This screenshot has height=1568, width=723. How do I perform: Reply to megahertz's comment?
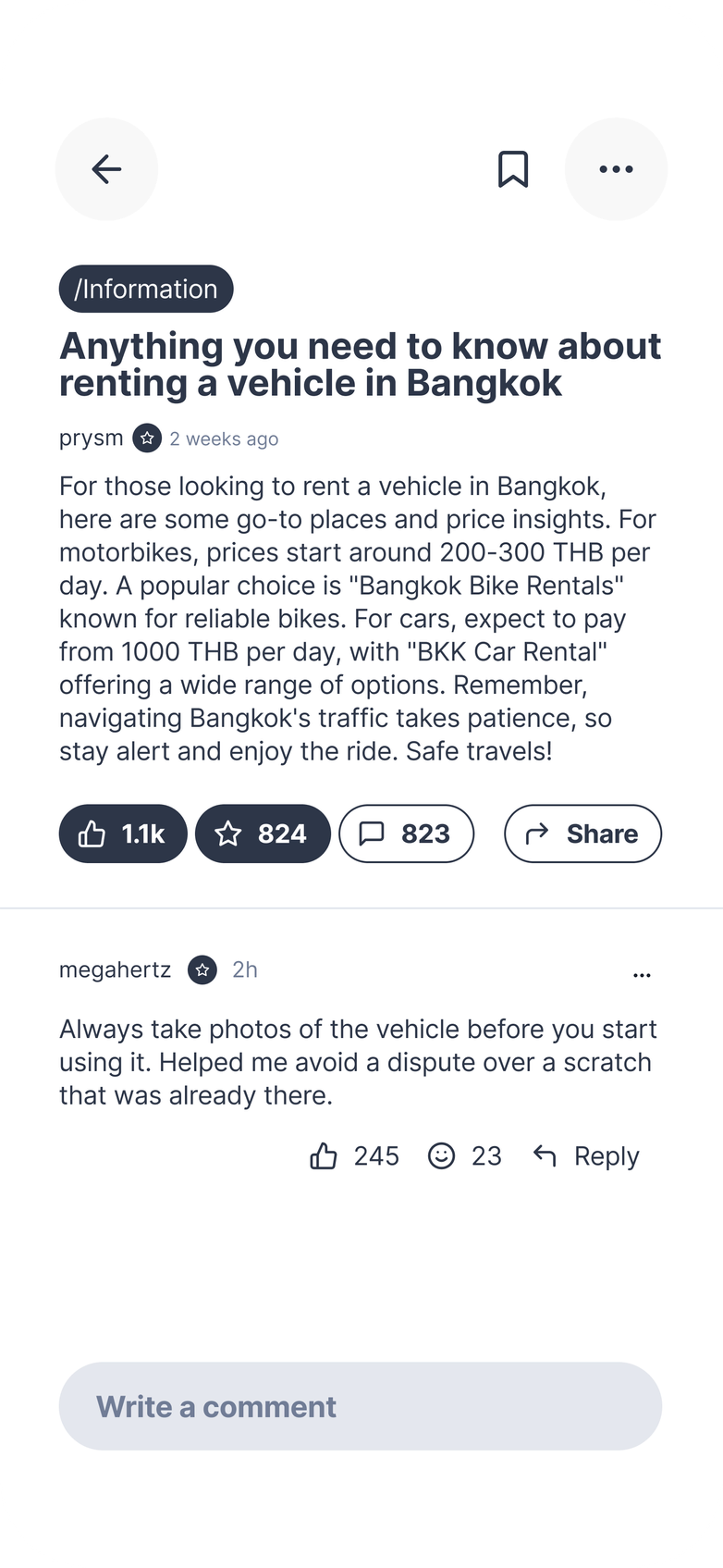pyautogui.click(x=587, y=1155)
